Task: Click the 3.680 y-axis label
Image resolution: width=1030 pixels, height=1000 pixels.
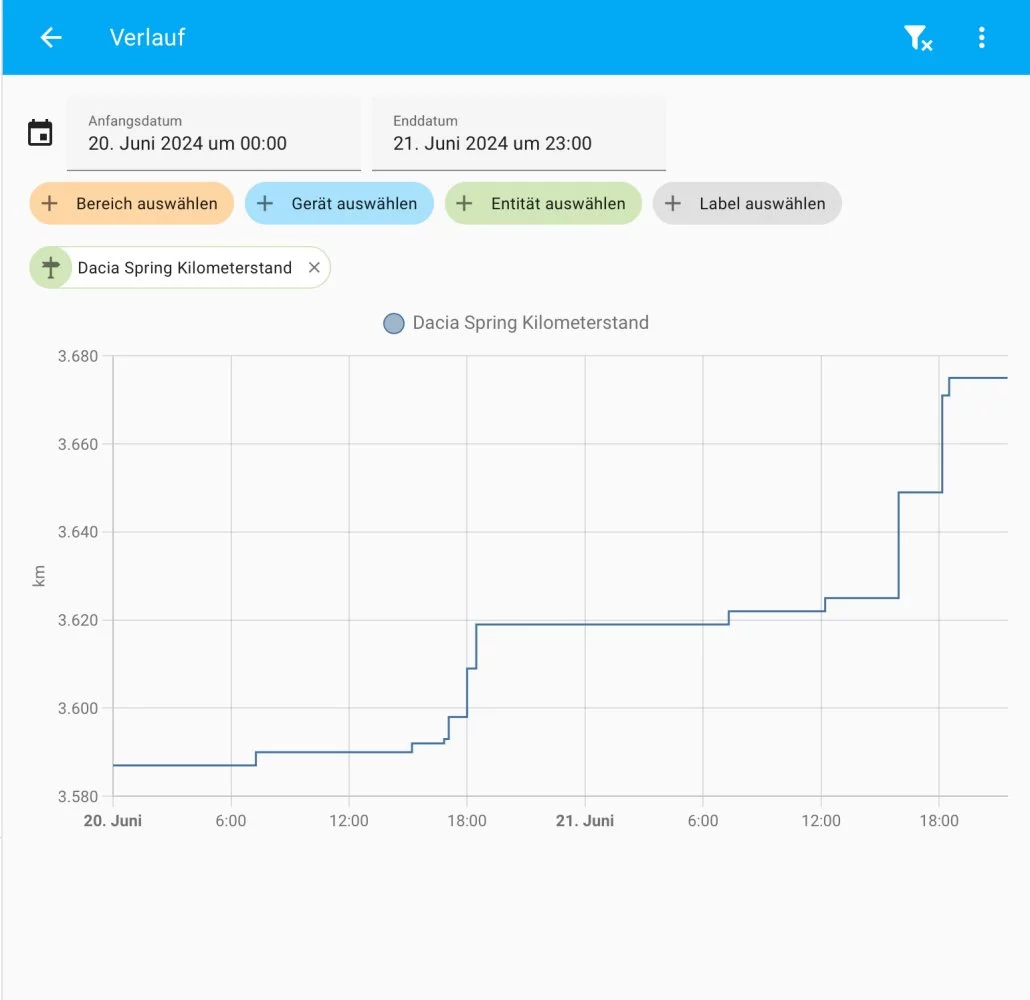Action: [78, 356]
